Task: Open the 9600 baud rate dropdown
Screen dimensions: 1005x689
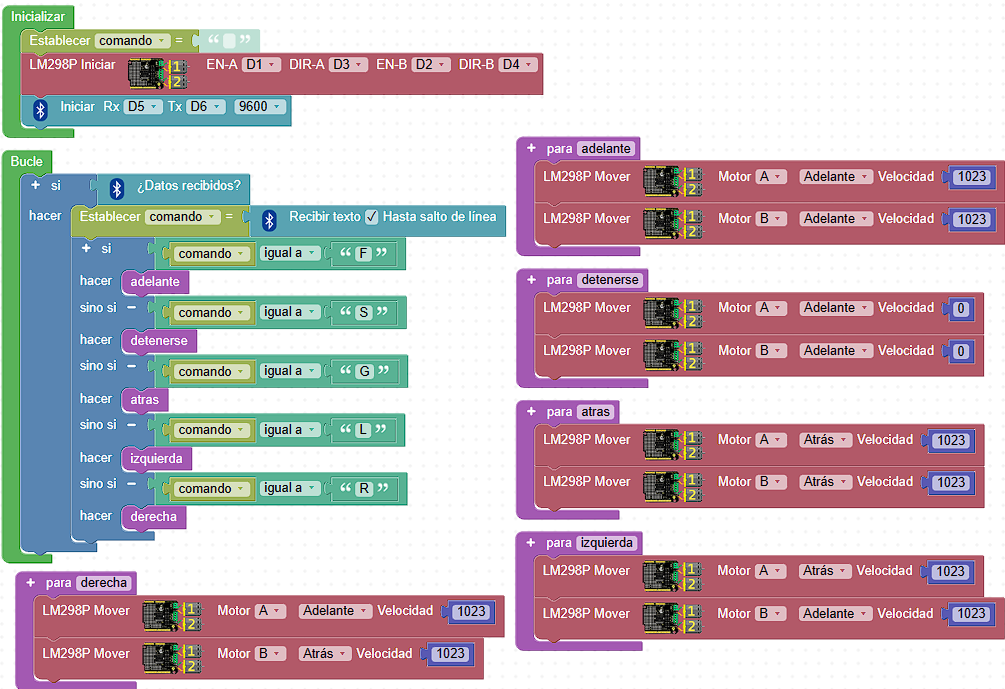Action: 260,106
